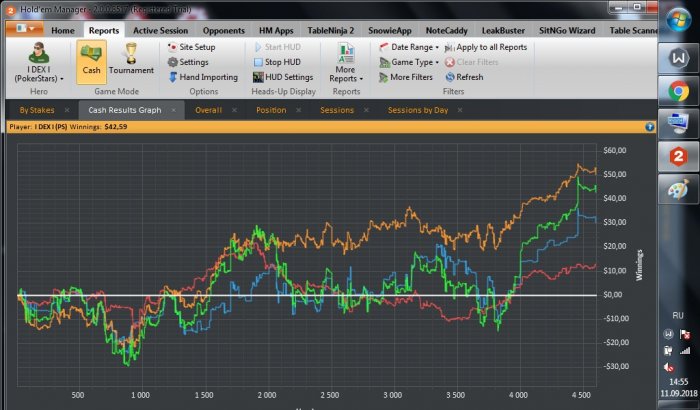Open the SnowieApp tab
Image resolution: width=700 pixels, height=410 pixels.
390,31
